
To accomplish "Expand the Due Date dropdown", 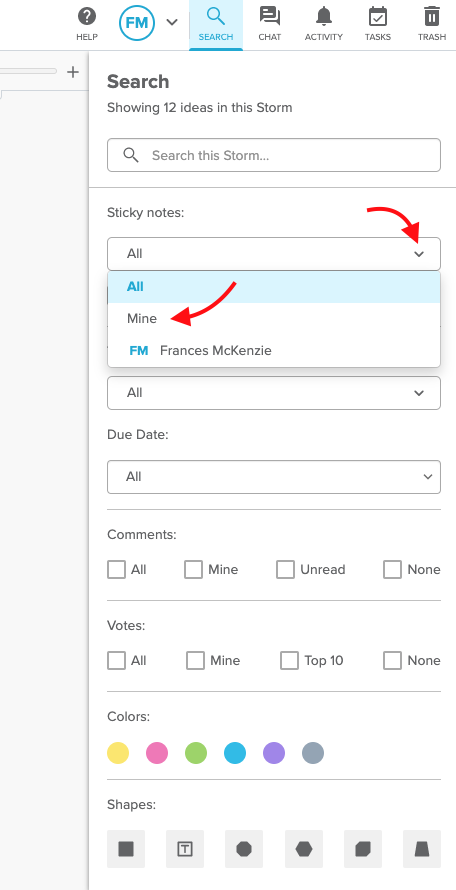I will (x=274, y=477).
